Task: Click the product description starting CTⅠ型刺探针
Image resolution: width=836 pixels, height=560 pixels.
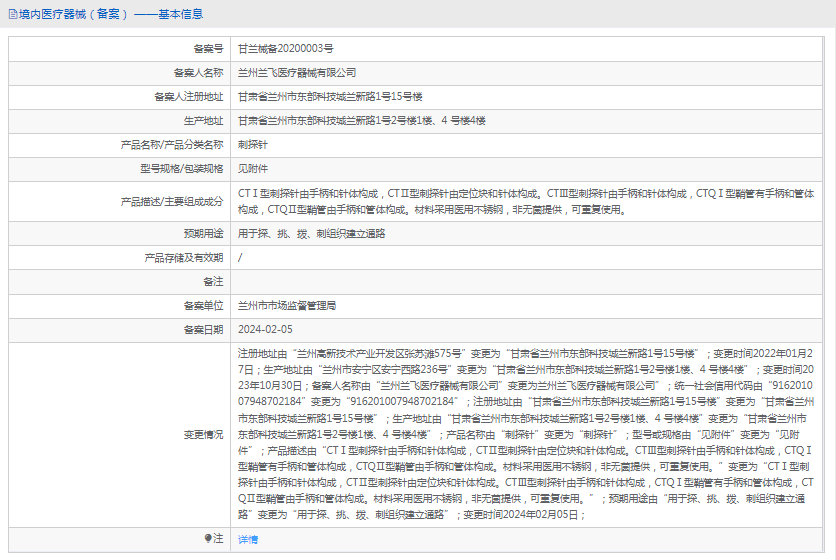Action: click(526, 202)
